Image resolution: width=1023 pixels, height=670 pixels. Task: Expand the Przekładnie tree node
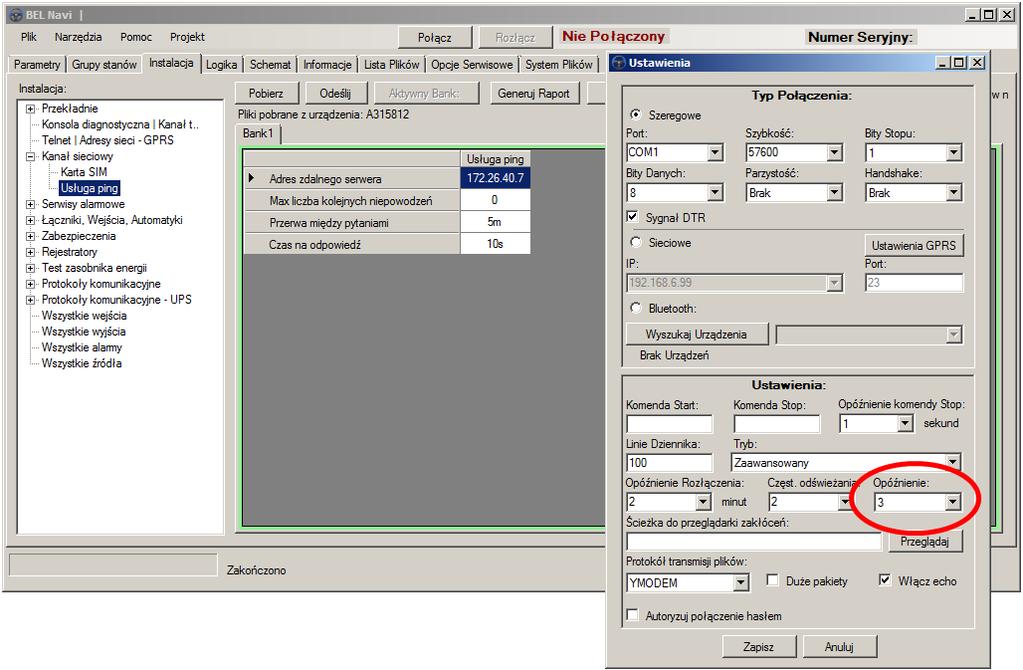[x=30, y=109]
